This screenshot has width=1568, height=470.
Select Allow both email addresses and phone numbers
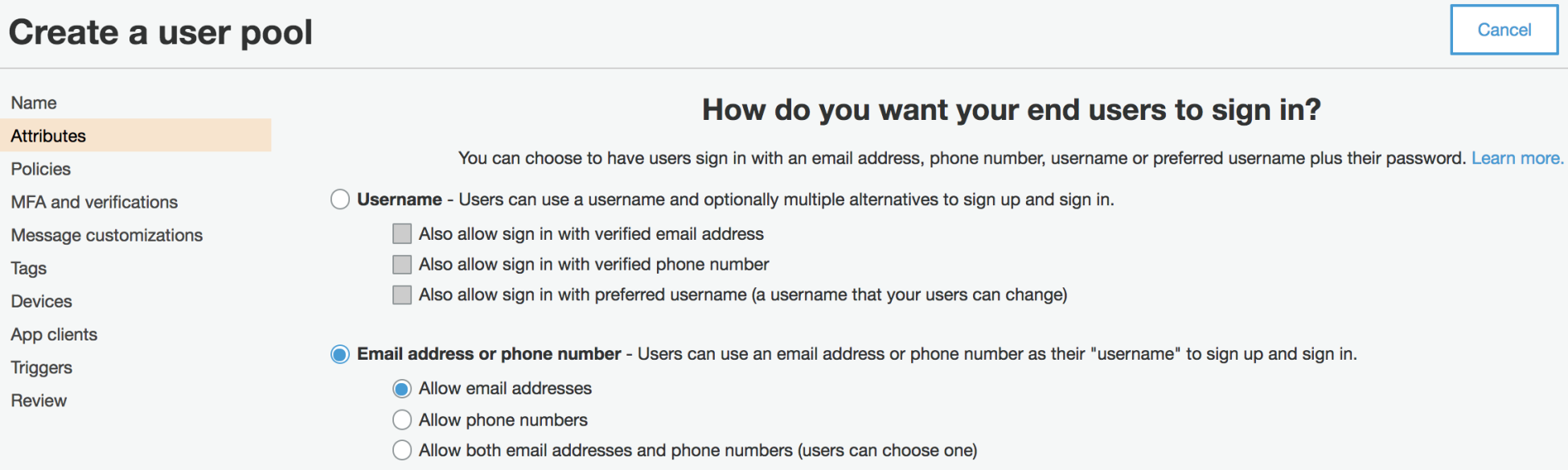click(402, 451)
